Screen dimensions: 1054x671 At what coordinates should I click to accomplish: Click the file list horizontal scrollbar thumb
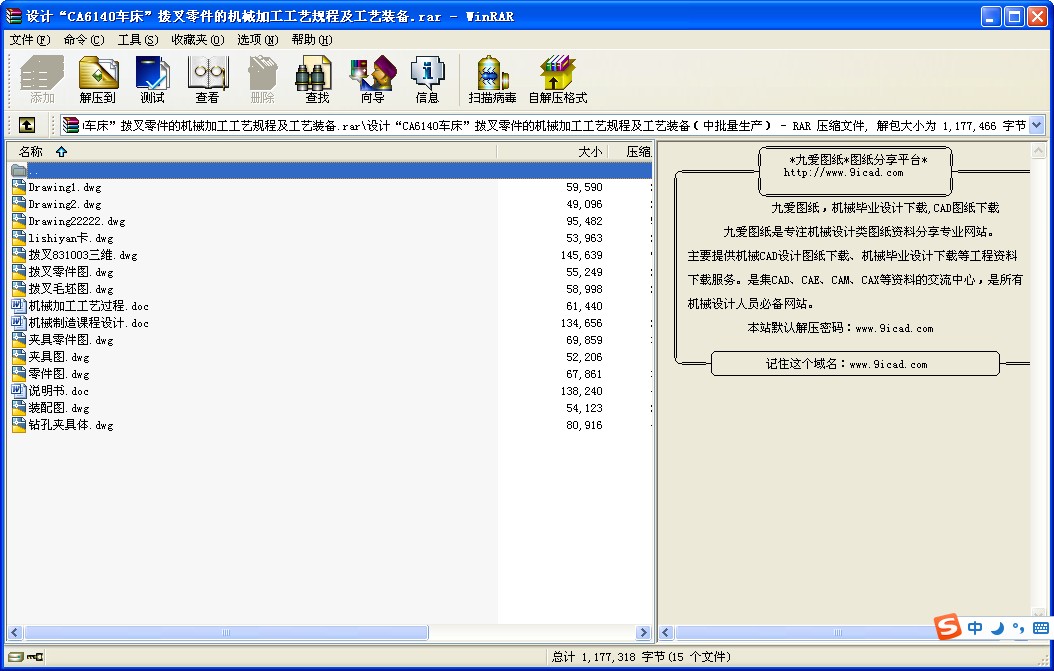226,633
